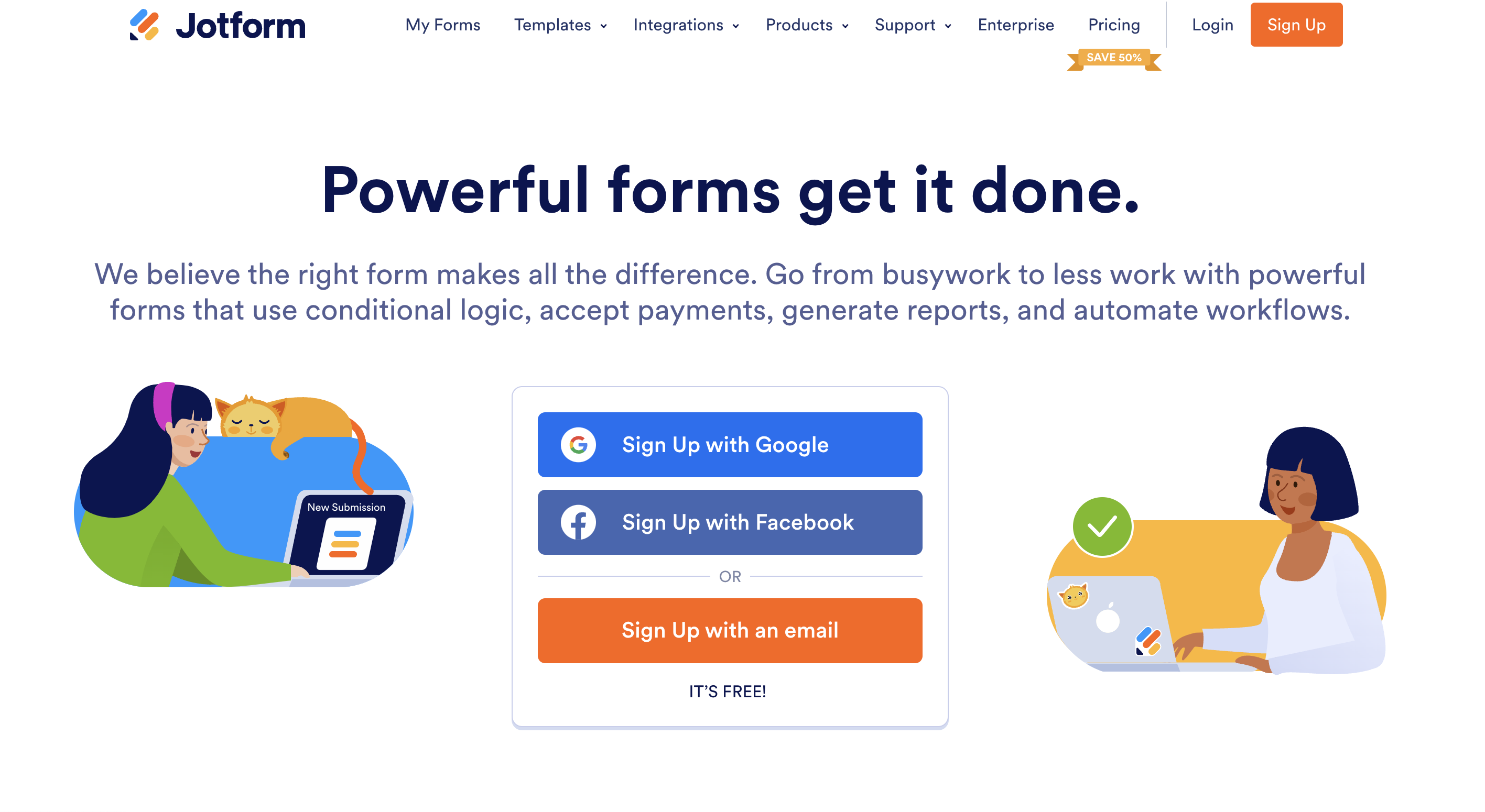Click the orange ribbon SAVE 50% icon

pyautogui.click(x=1113, y=57)
